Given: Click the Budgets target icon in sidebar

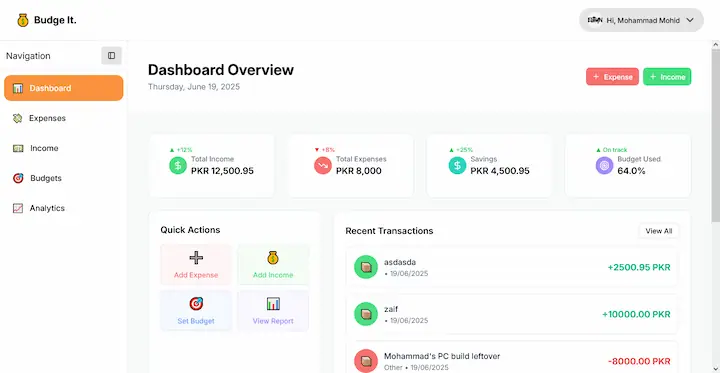Looking at the screenshot, I should (x=18, y=178).
